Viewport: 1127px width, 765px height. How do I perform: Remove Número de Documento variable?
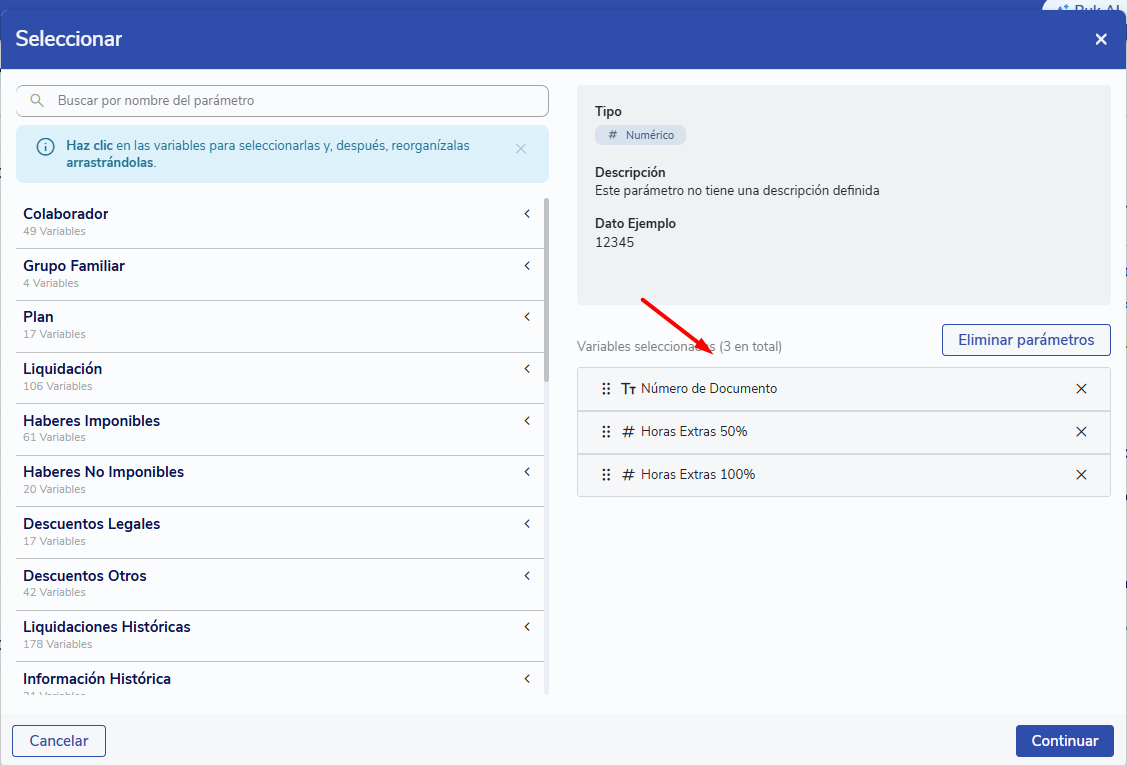pyautogui.click(x=1081, y=389)
